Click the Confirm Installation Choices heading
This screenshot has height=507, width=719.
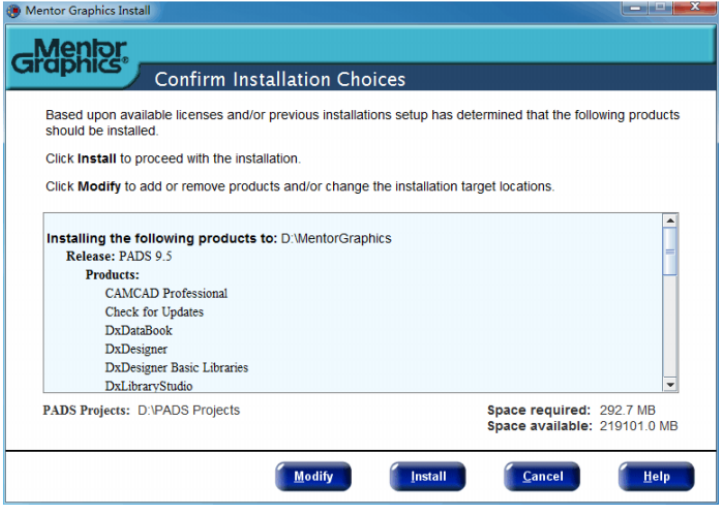click(x=280, y=79)
